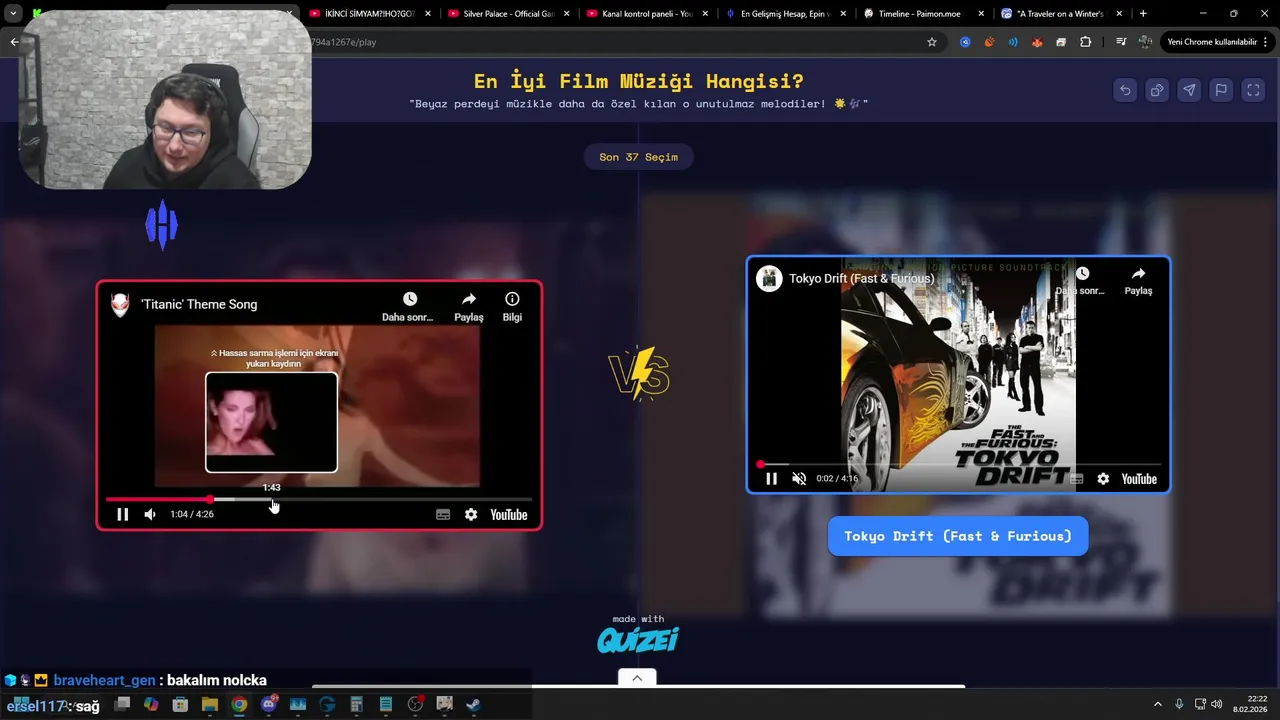The height and width of the screenshot is (720, 1280).
Task: Click the channel avatar on Tokyo Drift video
Action: (769, 278)
